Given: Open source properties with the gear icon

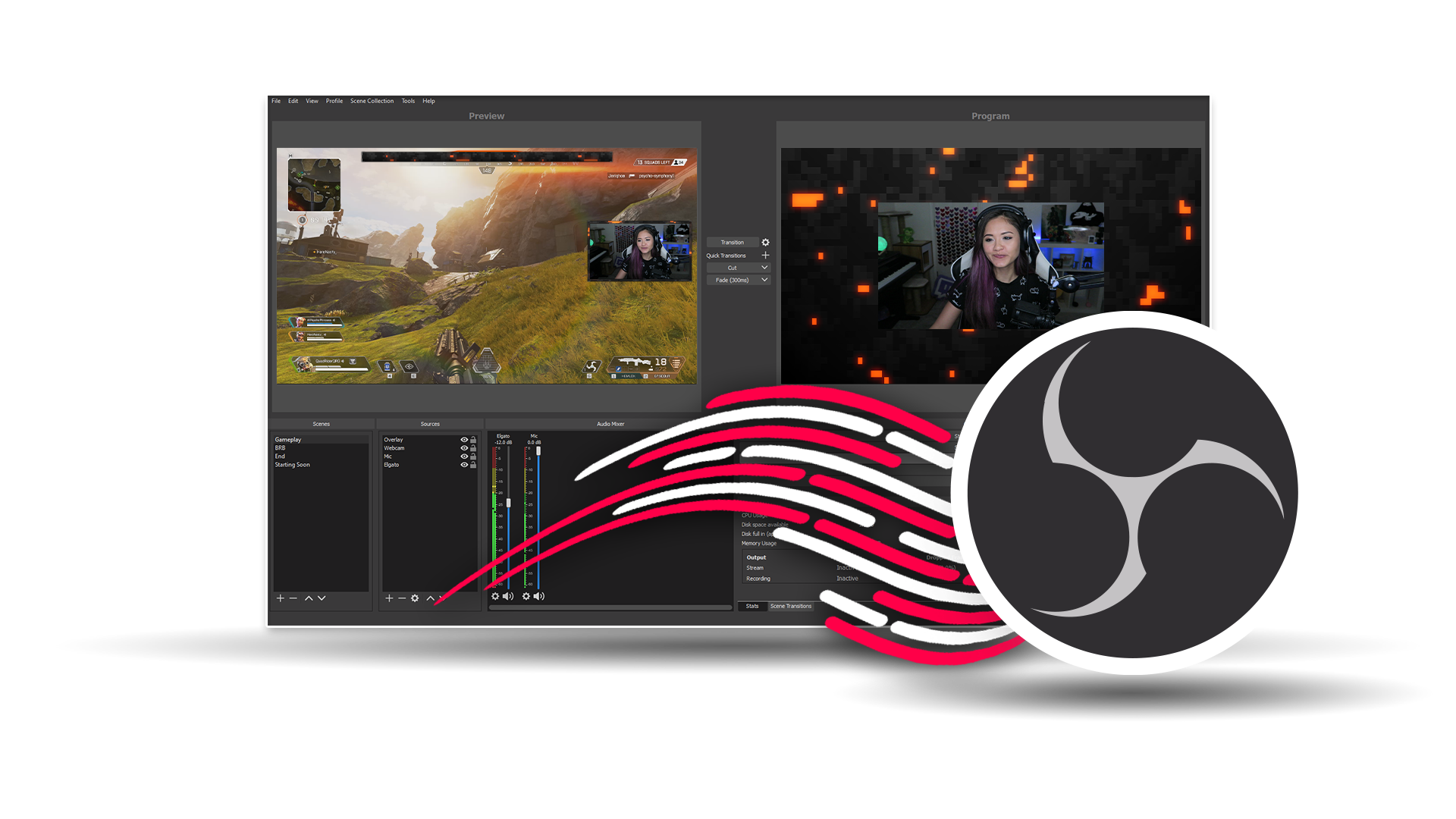Looking at the screenshot, I should [414, 598].
